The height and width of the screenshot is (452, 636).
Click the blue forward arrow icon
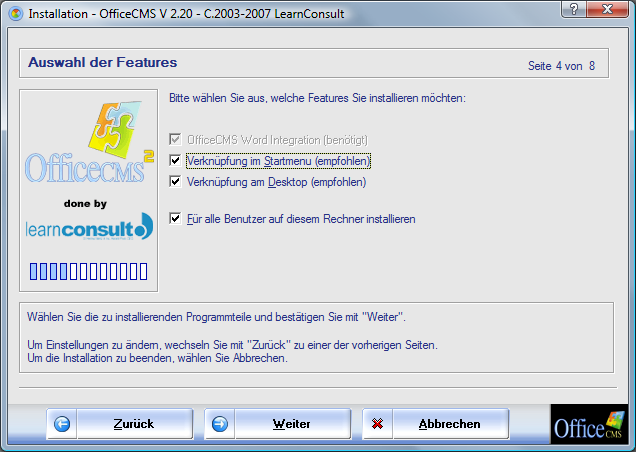(219, 424)
